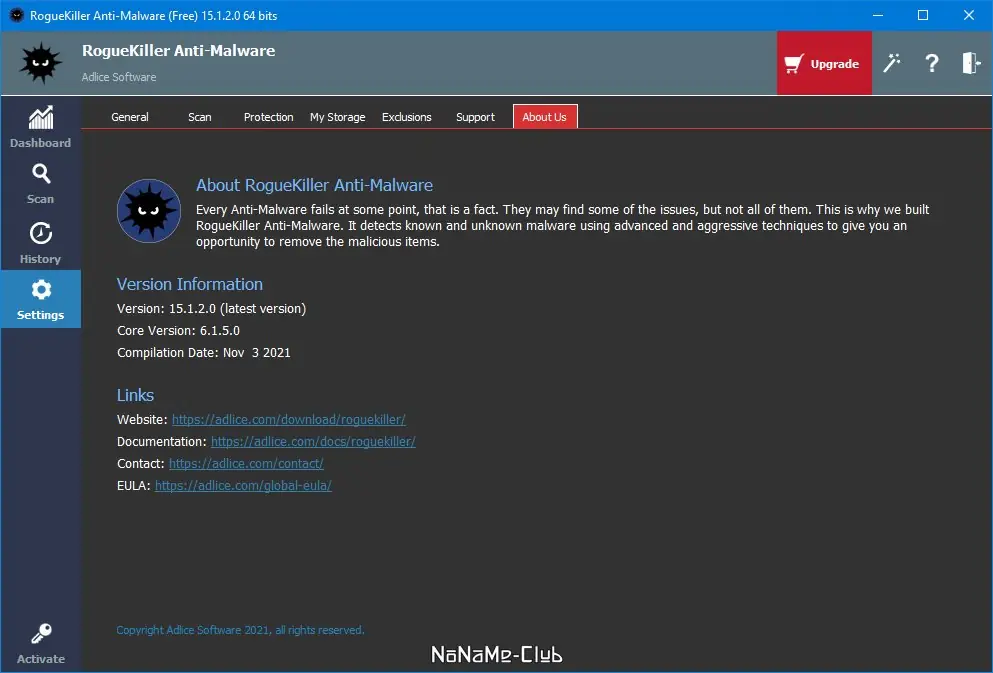Image resolution: width=993 pixels, height=673 pixels.
Task: Click the exit door icon in header
Action: 971,63
